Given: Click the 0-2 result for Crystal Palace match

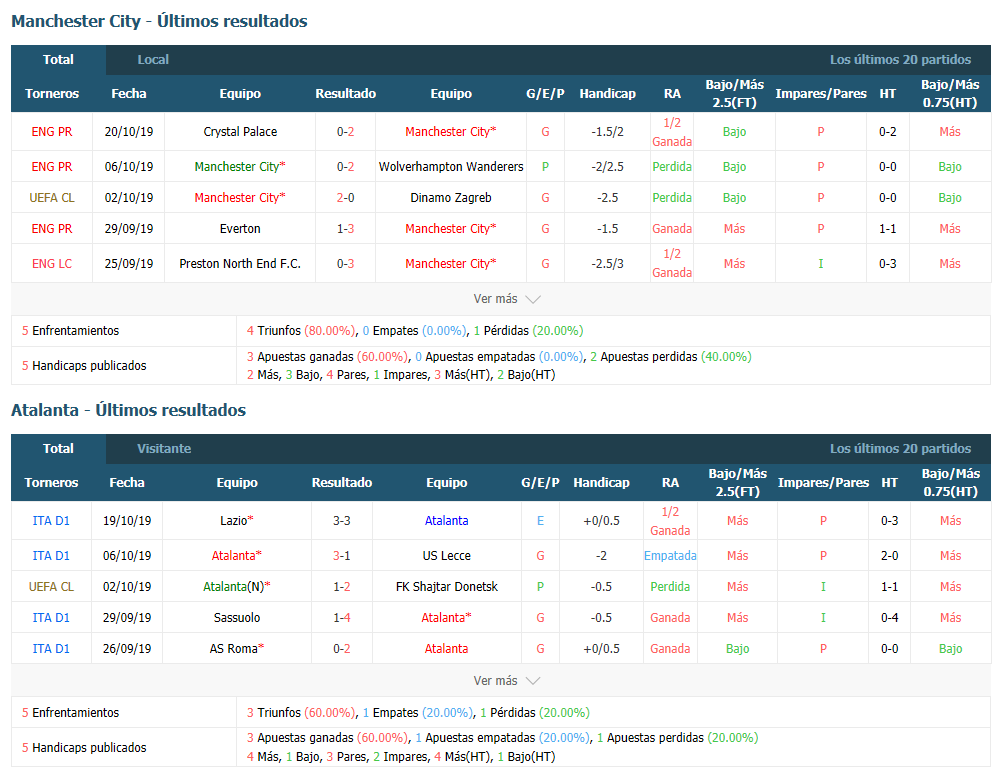Looking at the screenshot, I should pos(346,131).
